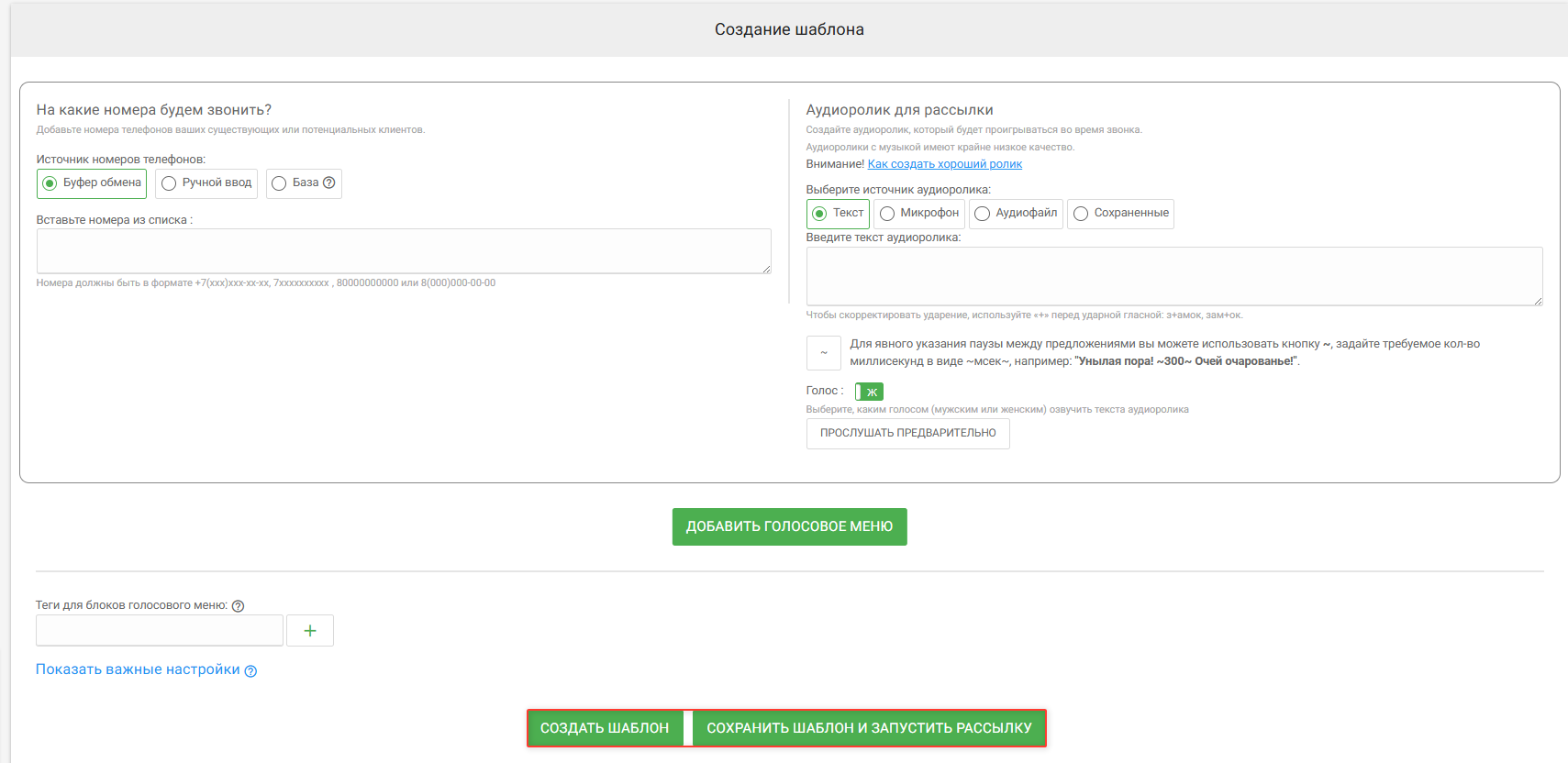The width and height of the screenshot is (1568, 763).
Task: Click the phone number format hint text
Action: pos(266,283)
